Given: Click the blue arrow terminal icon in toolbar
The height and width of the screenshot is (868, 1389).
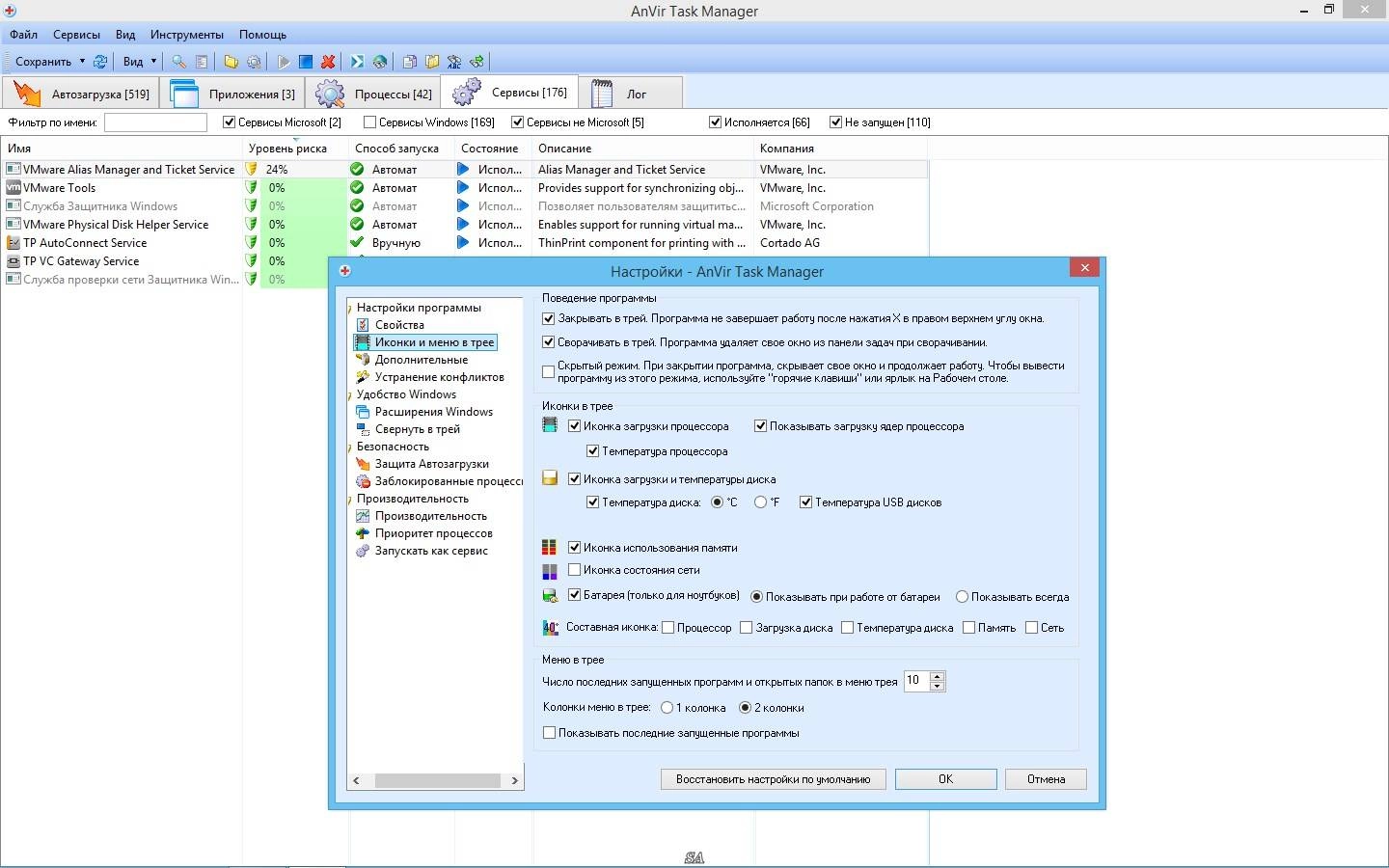Looking at the screenshot, I should 358,61.
